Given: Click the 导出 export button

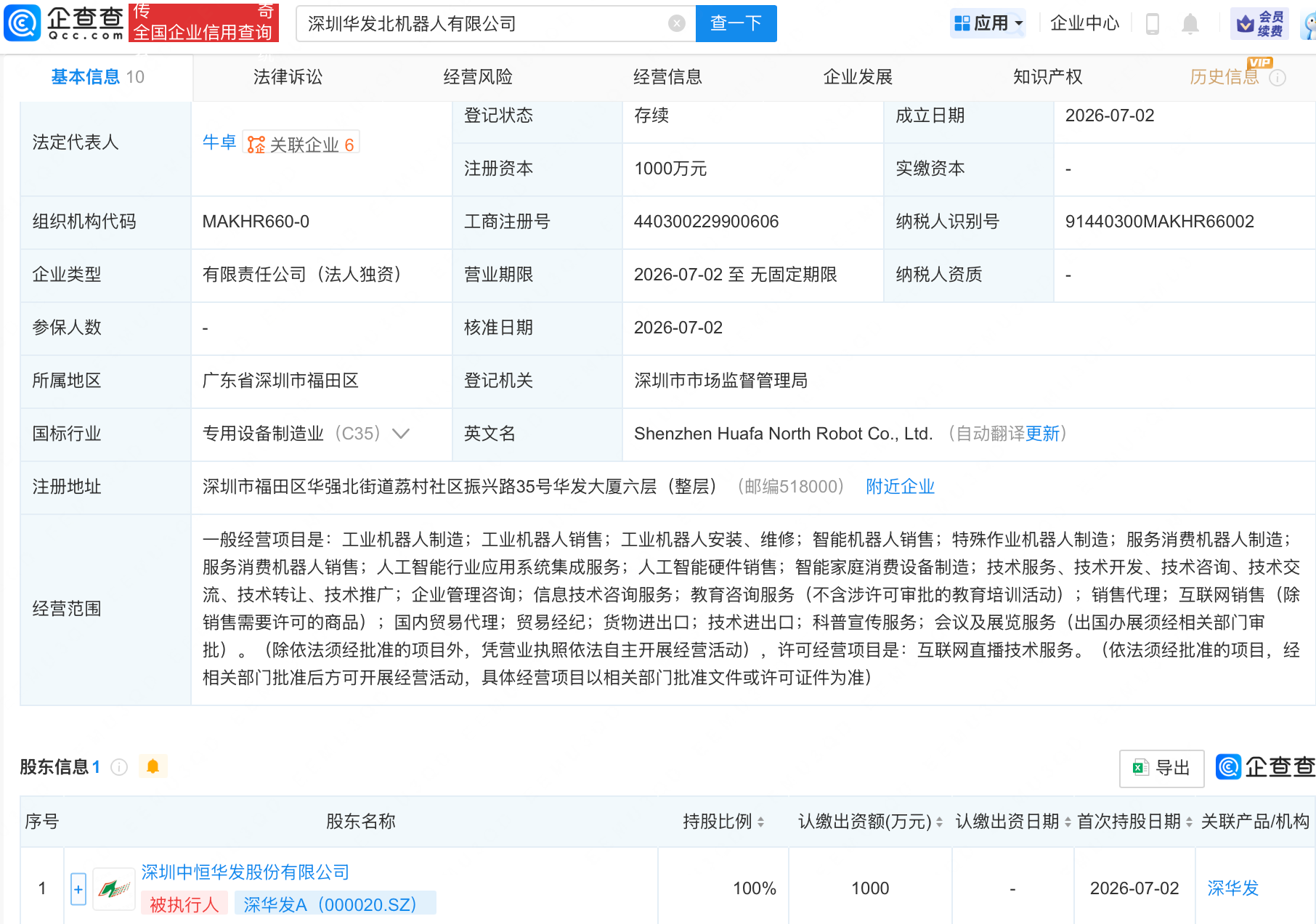Looking at the screenshot, I should click(1161, 768).
